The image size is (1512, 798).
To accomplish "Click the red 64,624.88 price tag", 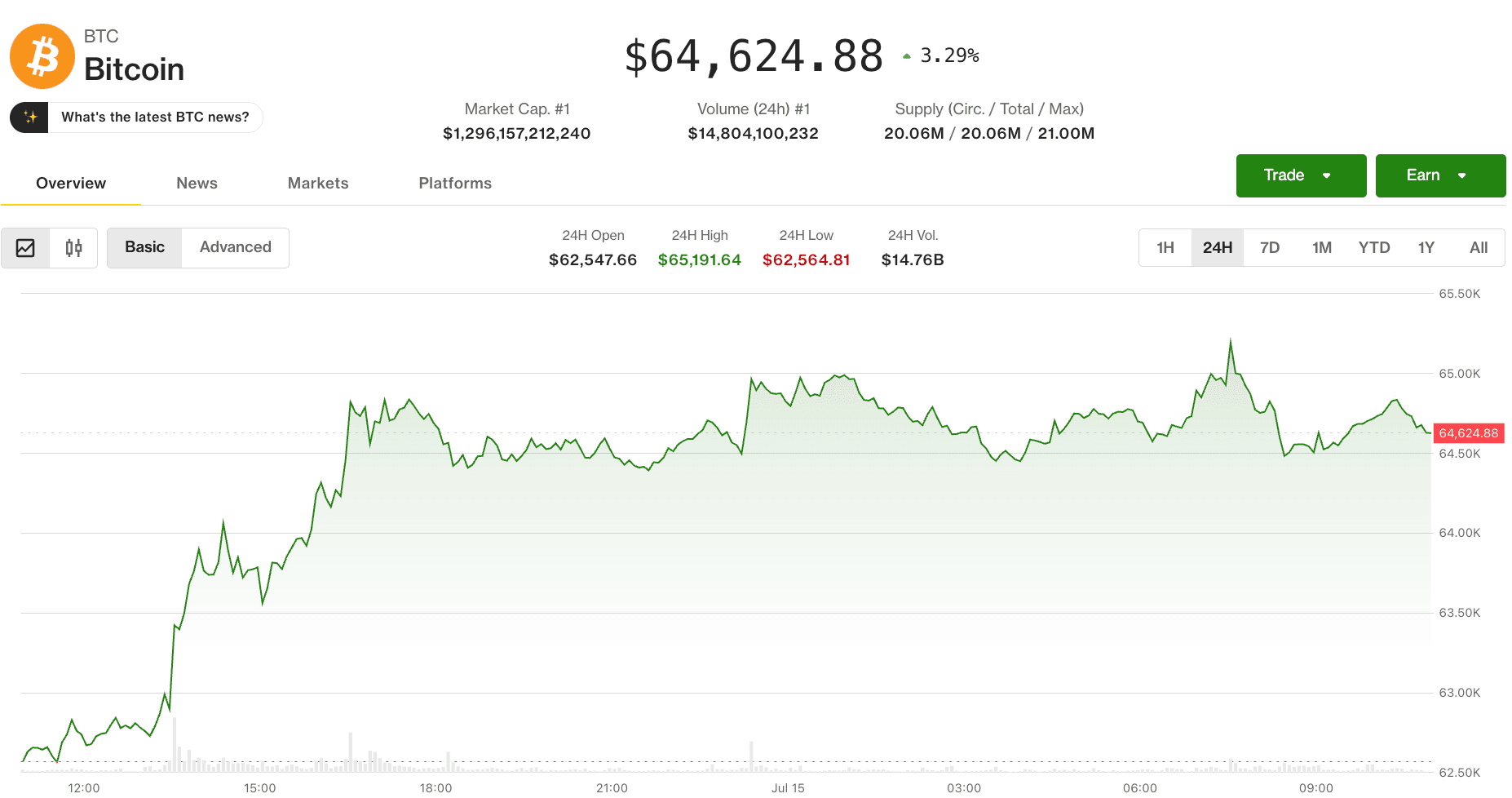I will tap(1468, 433).
